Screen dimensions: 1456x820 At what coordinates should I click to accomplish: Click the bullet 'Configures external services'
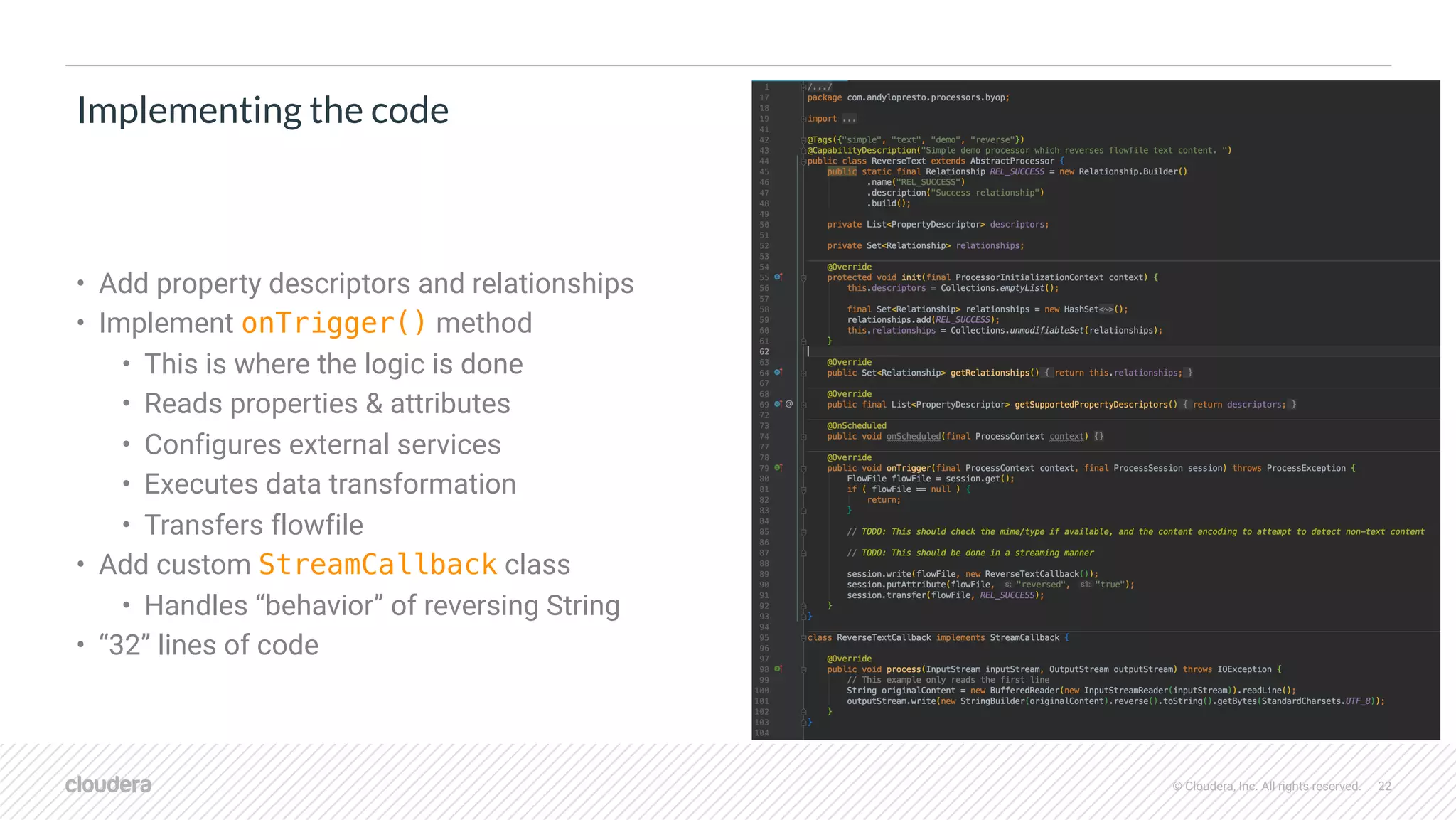(x=323, y=444)
